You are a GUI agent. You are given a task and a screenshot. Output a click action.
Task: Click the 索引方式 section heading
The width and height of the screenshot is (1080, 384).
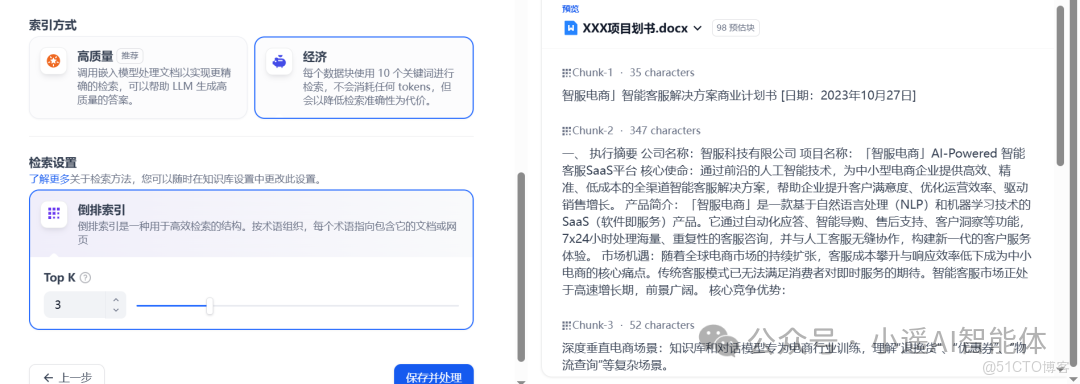click(52, 25)
